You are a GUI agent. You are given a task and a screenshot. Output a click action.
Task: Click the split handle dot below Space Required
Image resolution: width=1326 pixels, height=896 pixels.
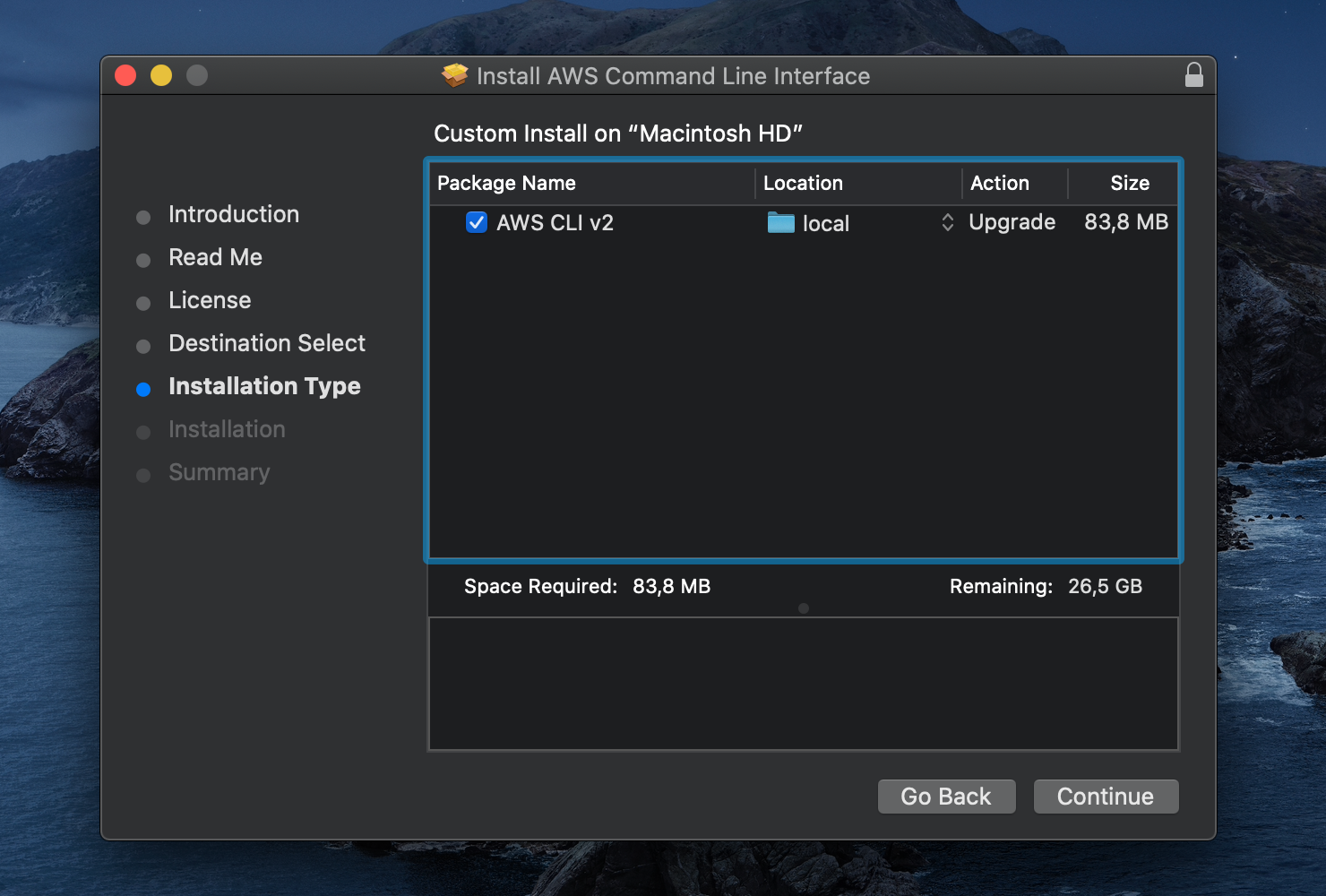pyautogui.click(x=804, y=608)
